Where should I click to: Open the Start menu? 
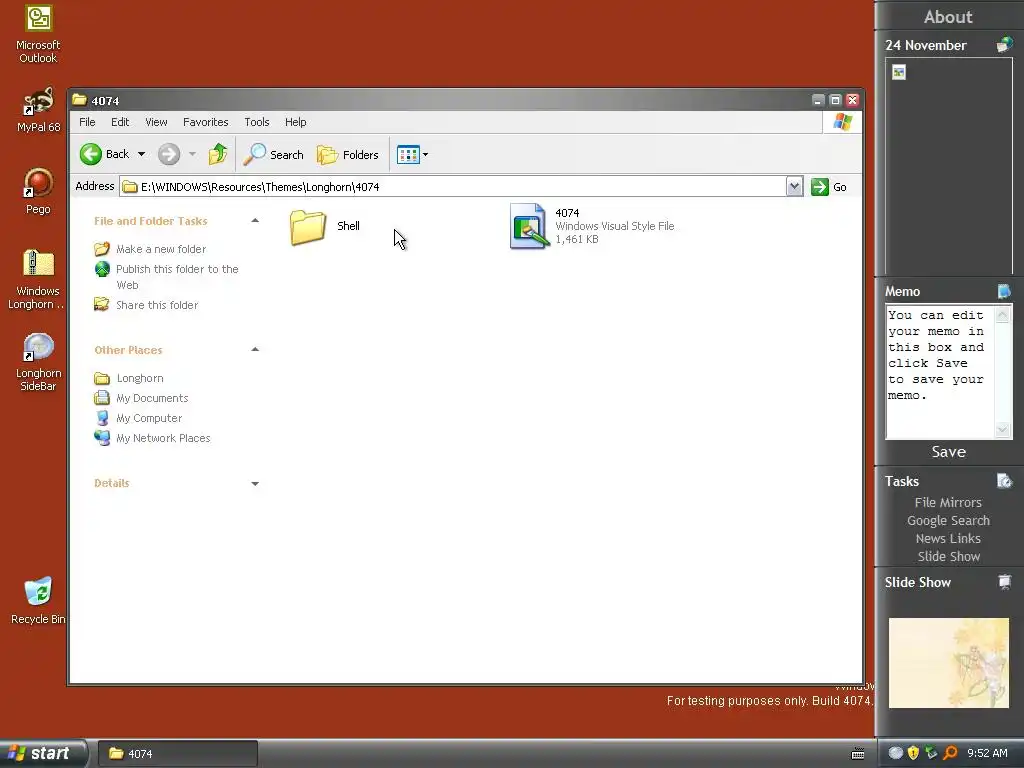42,754
